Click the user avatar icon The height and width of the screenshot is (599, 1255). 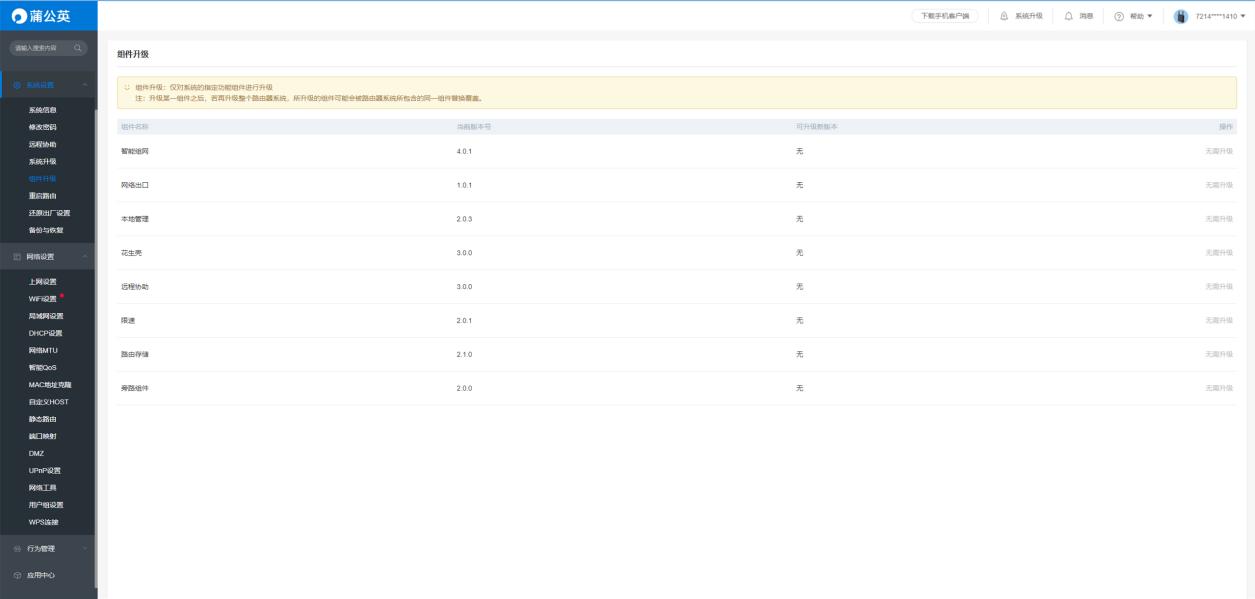coord(1180,16)
